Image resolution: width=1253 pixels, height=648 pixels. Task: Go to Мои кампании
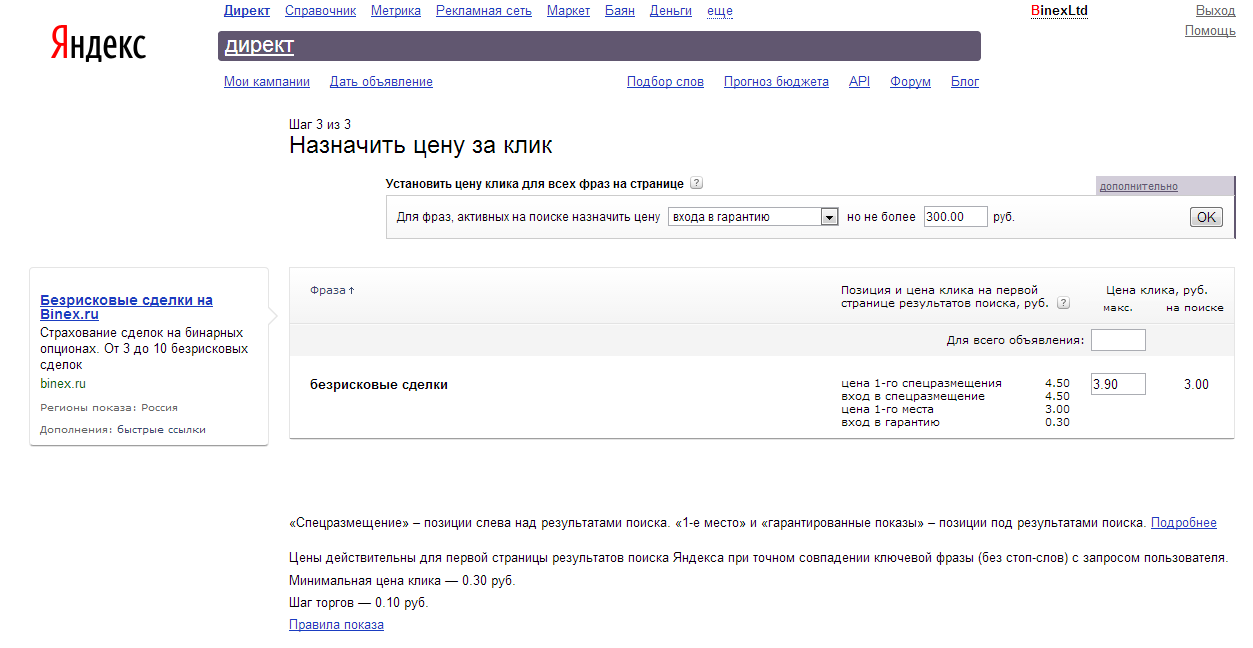click(267, 82)
